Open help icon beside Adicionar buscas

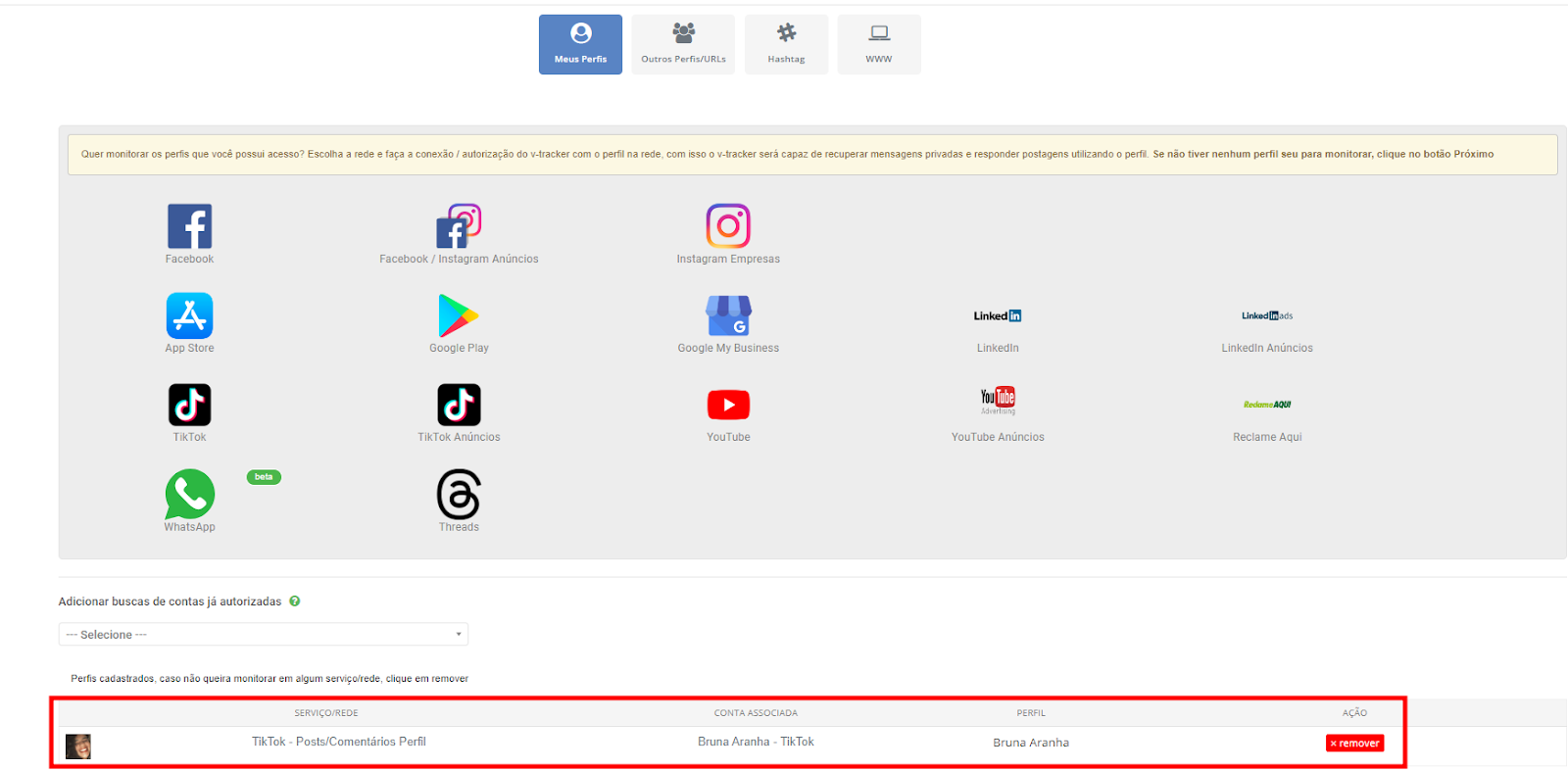point(294,602)
